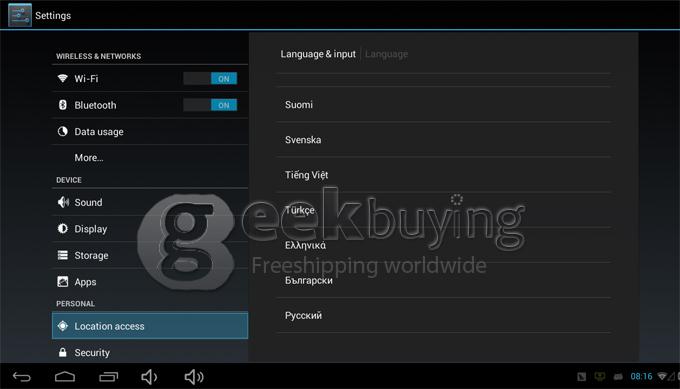Choose Български language
This screenshot has width=680, height=389.
click(444, 280)
